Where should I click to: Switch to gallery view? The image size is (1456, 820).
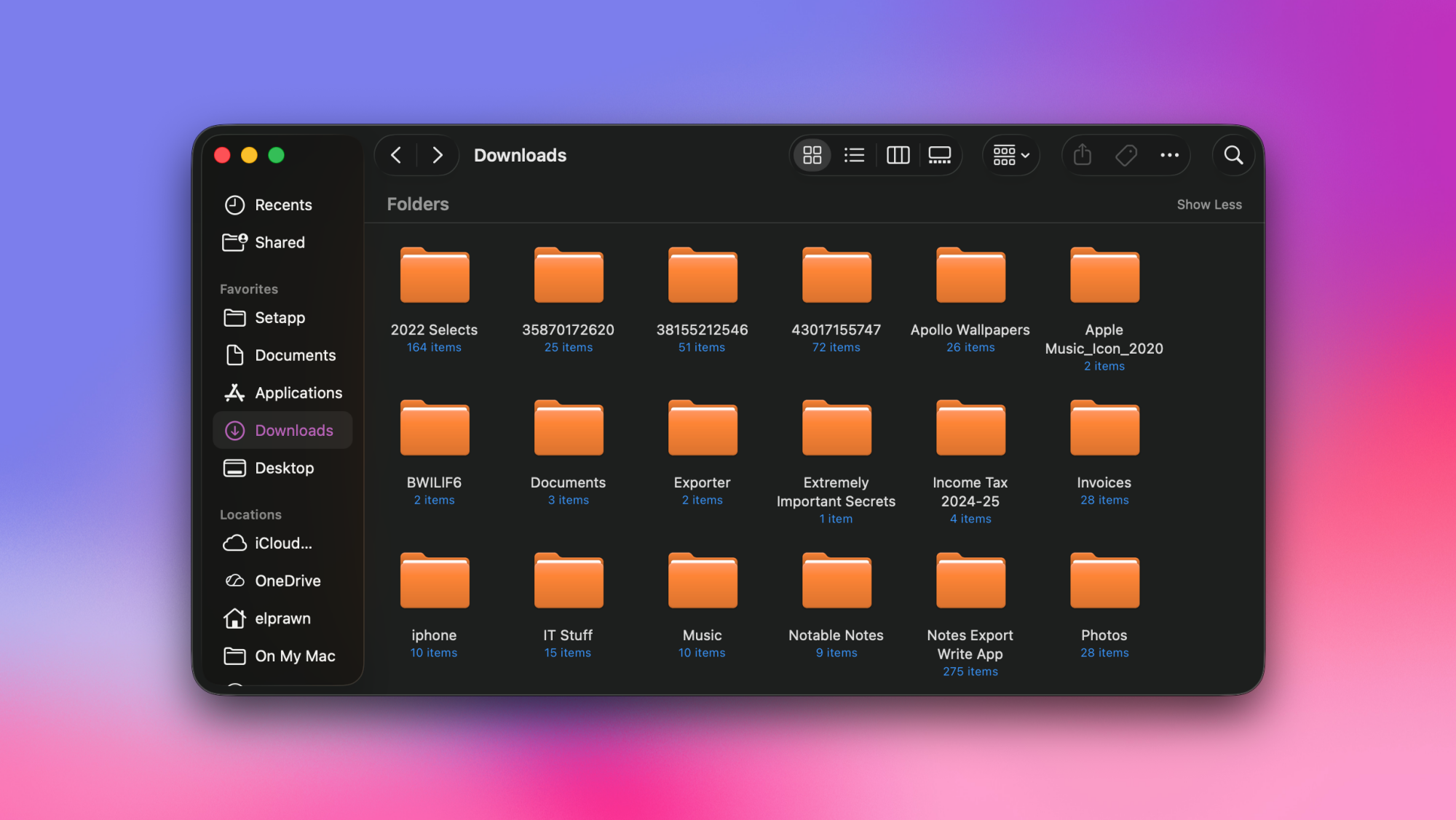(x=939, y=155)
